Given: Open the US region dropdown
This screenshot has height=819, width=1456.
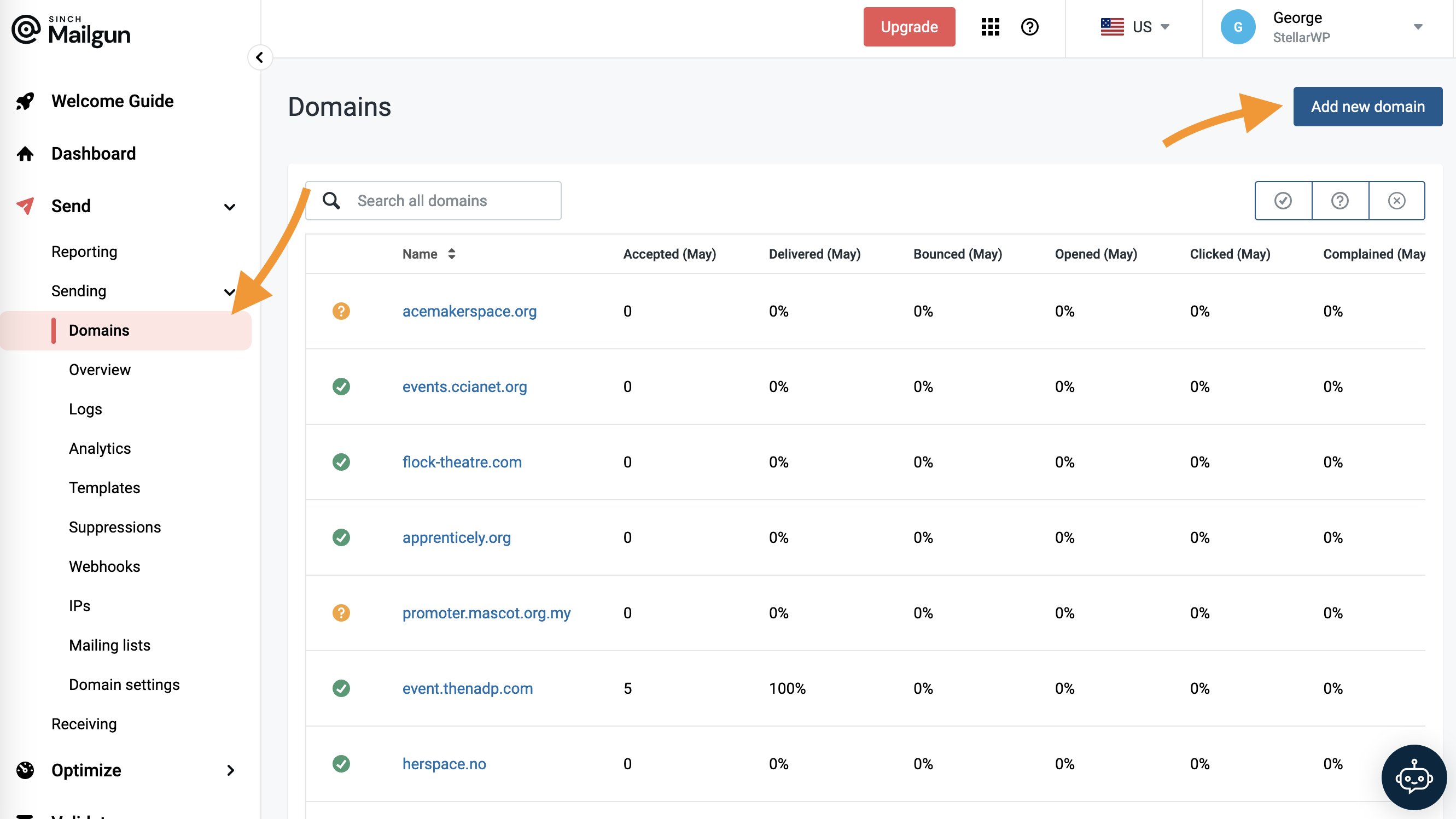Looking at the screenshot, I should point(1135,27).
